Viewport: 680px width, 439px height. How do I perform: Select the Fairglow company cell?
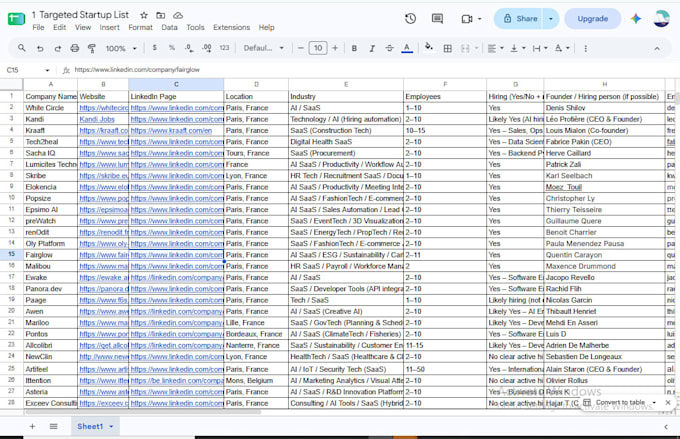pos(51,255)
